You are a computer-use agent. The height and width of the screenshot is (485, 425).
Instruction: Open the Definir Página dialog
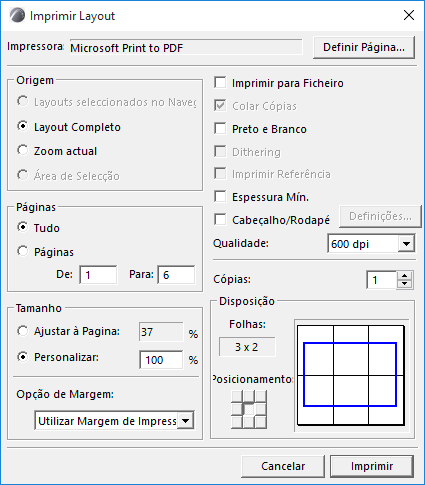pyautogui.click(x=364, y=47)
